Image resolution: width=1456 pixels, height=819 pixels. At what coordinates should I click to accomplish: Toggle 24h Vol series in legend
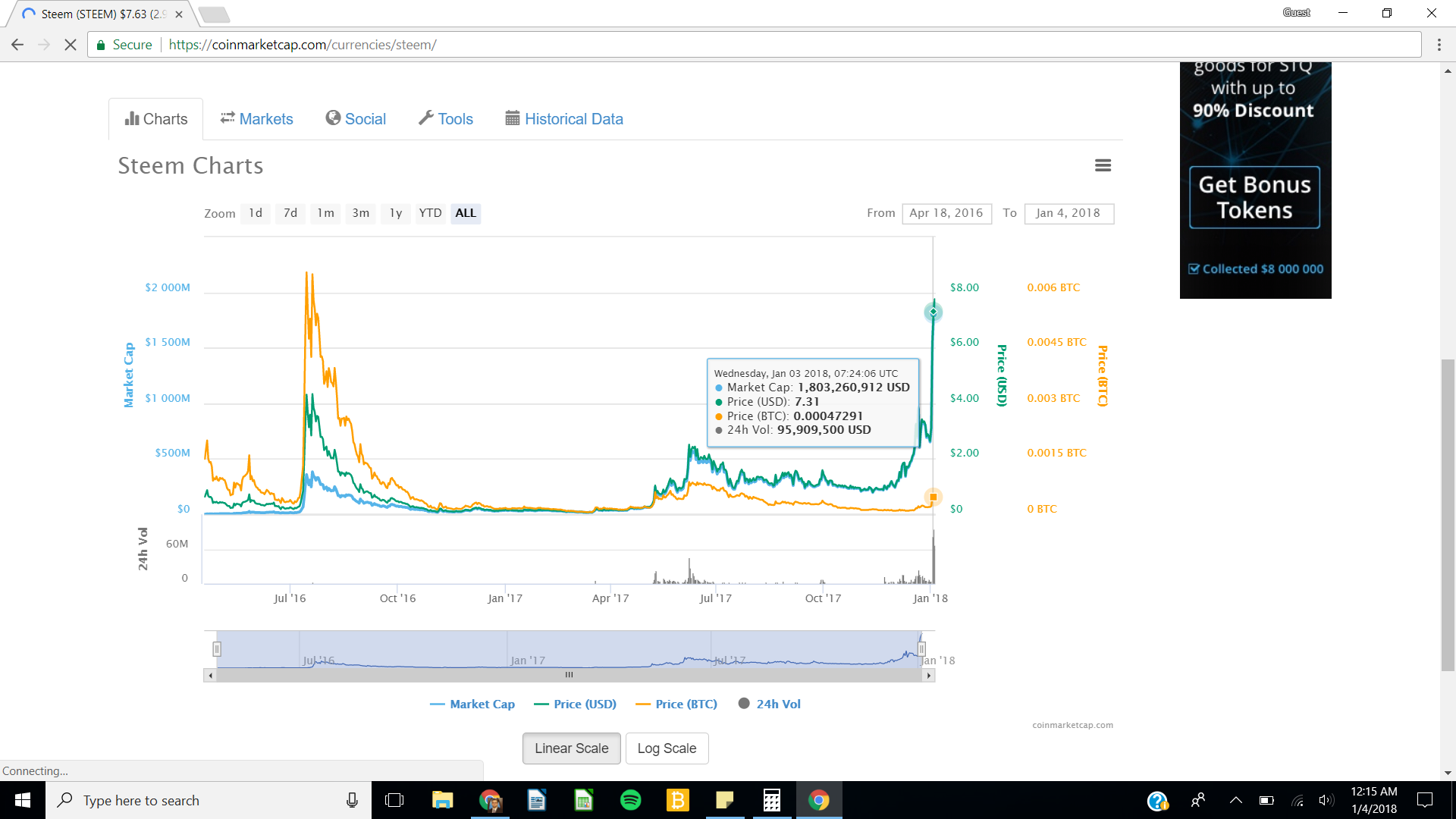[769, 704]
